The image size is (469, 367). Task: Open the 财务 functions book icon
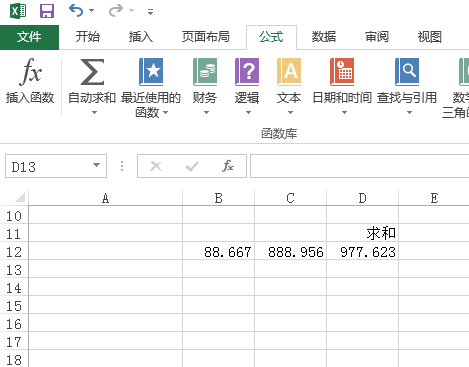[x=205, y=72]
